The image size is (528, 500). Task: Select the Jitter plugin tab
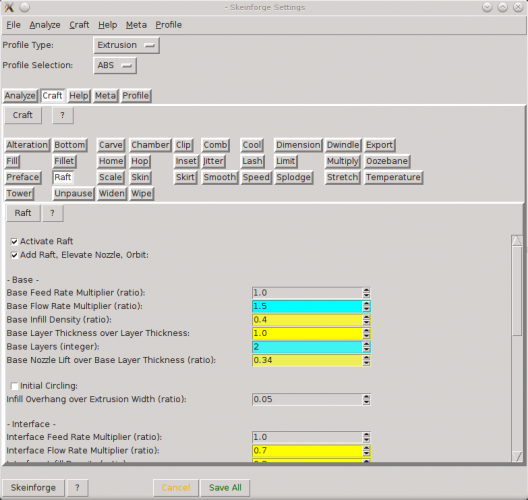(213, 161)
